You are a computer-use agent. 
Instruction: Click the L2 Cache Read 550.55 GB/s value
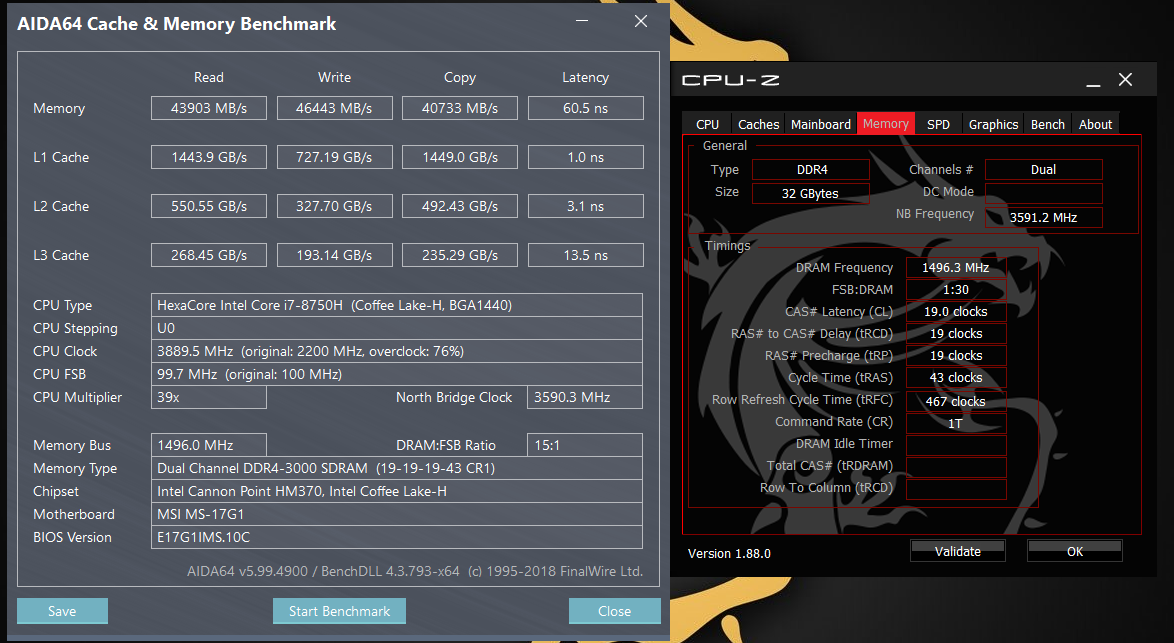[209, 206]
